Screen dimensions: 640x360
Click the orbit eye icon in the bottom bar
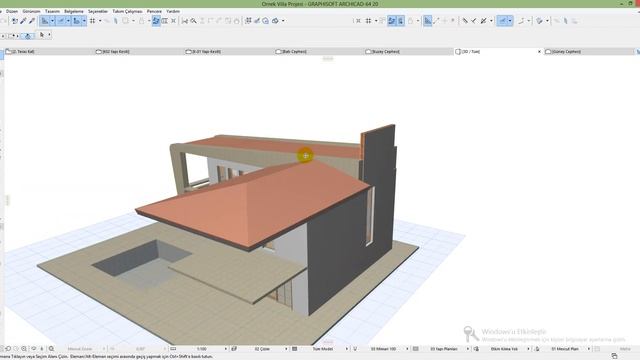click(x=34, y=349)
